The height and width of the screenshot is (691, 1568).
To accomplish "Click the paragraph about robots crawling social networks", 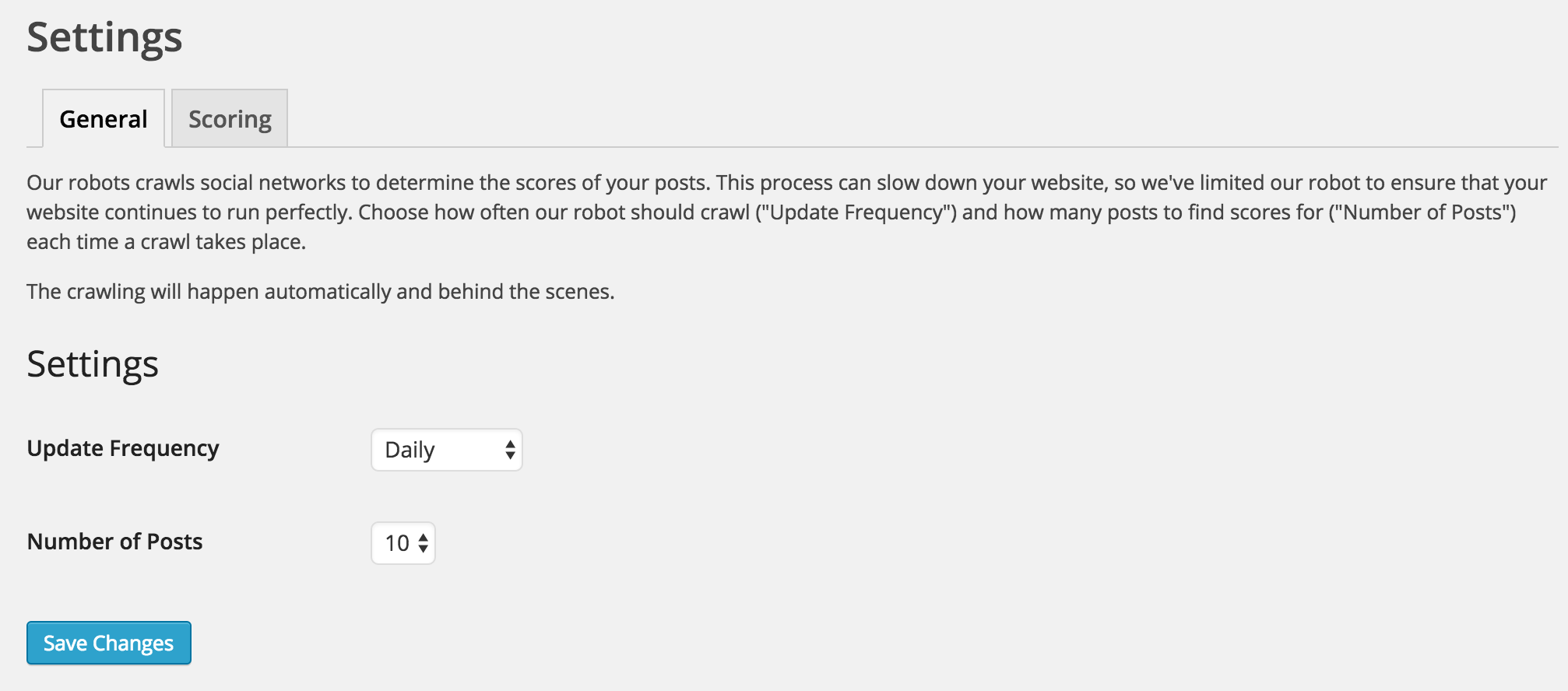I will click(786, 212).
